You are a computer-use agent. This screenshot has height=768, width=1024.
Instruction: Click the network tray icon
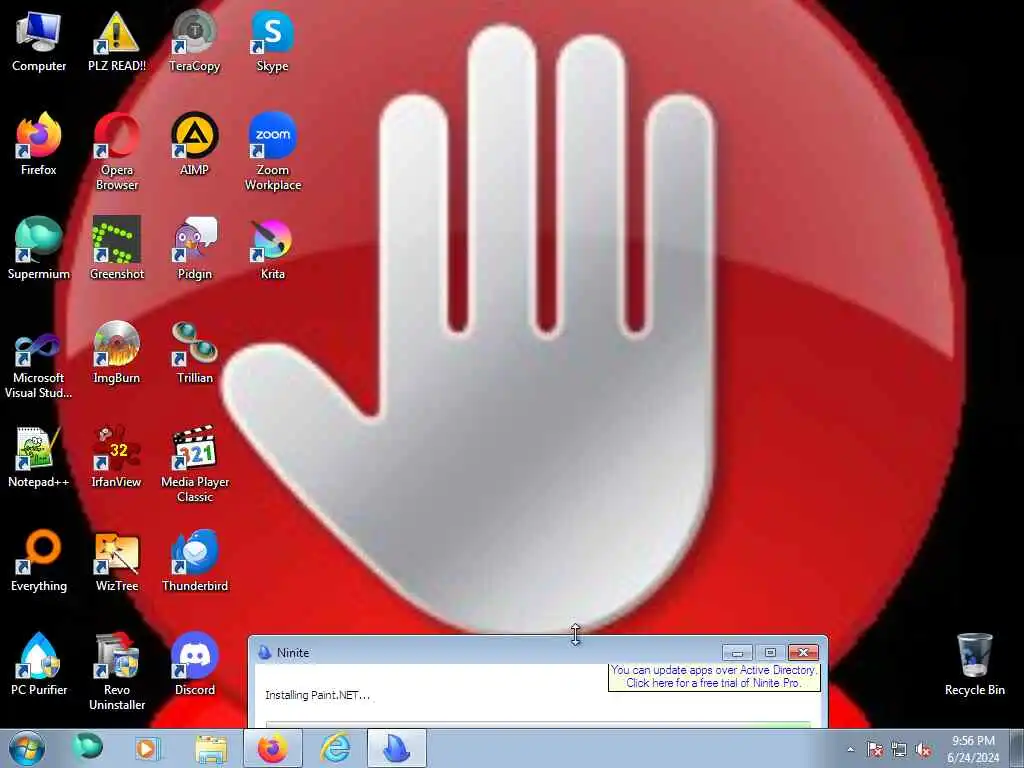click(x=899, y=750)
